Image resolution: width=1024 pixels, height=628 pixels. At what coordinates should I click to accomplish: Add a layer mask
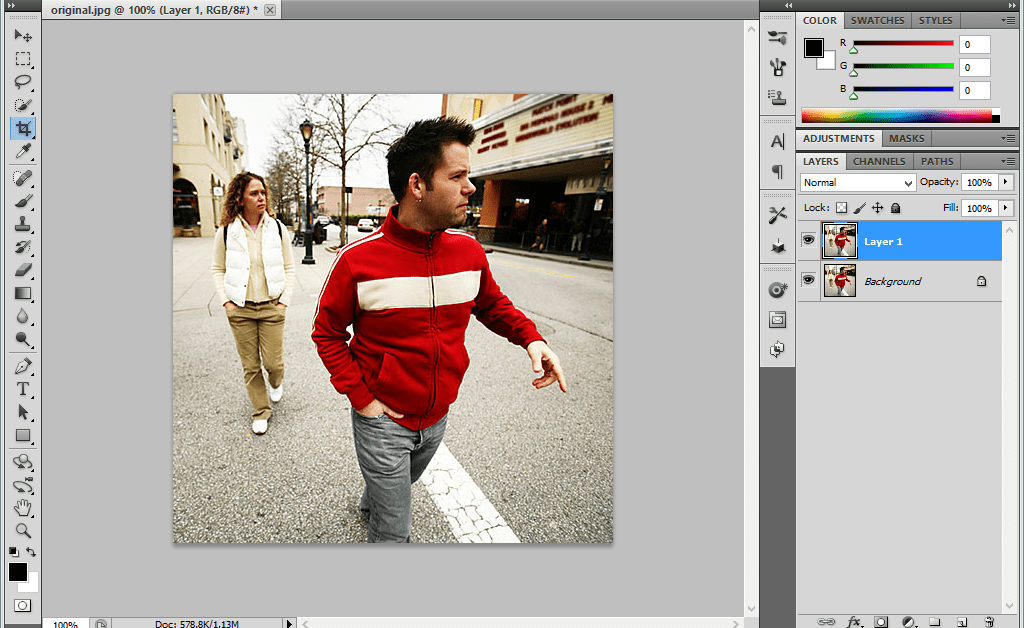(x=881, y=621)
